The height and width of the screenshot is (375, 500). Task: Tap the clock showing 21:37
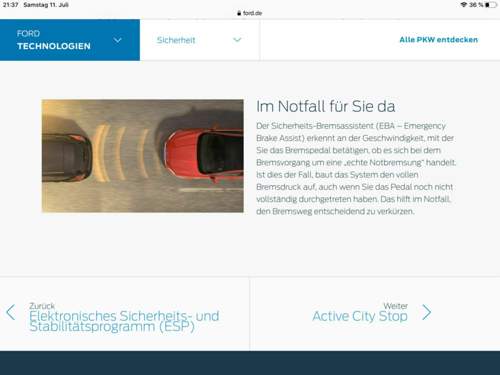coord(11,5)
